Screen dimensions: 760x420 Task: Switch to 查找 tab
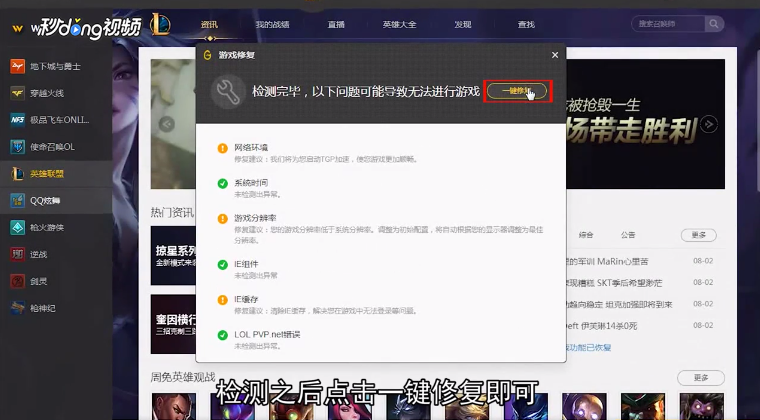point(526,24)
